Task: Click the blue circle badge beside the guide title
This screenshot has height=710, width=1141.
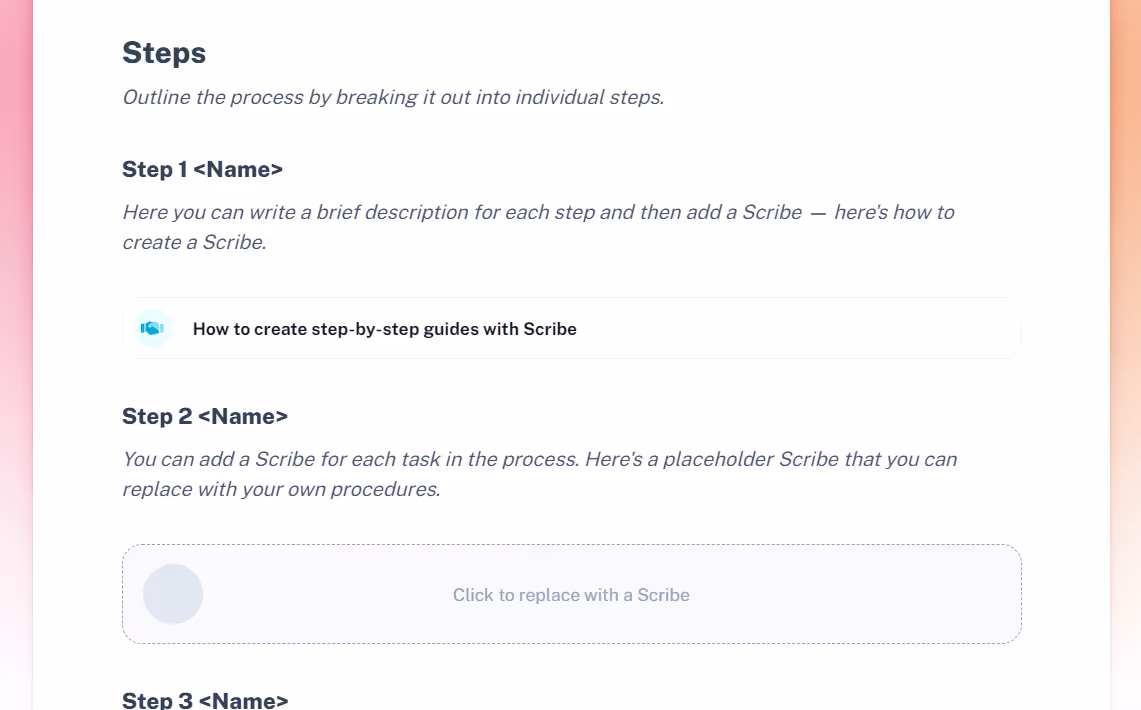Action: coord(153,328)
